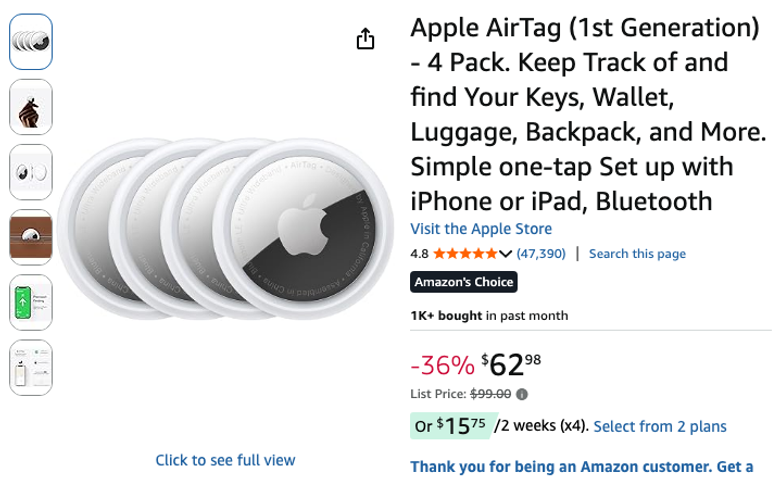
Task: Click to see full view link
Action: coord(225,460)
